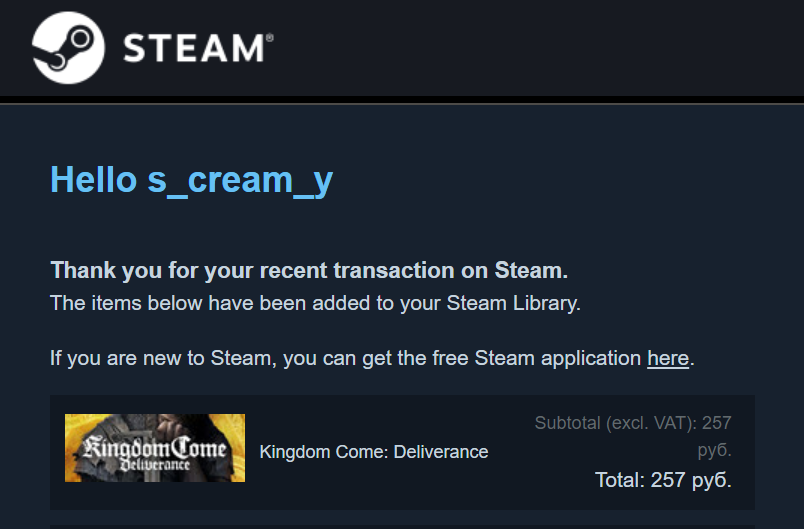Click the "Total: 257 руб." amount
Screen dimensions: 804x529
pyautogui.click(x=663, y=480)
